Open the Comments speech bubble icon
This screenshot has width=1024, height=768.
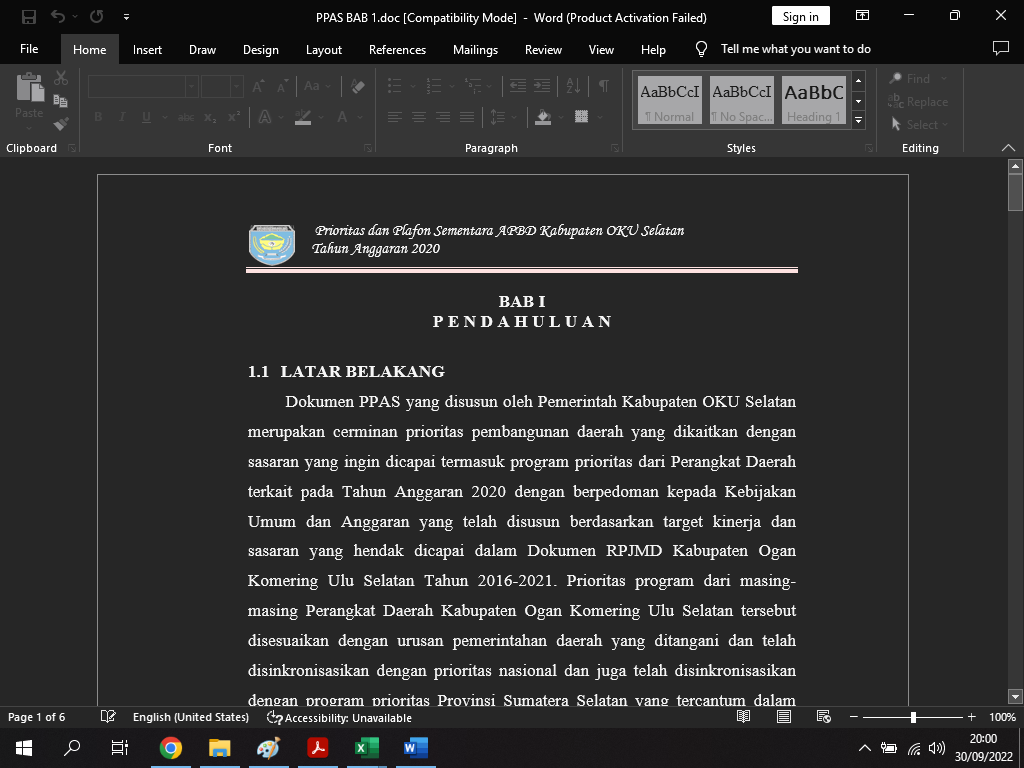(x=1000, y=48)
